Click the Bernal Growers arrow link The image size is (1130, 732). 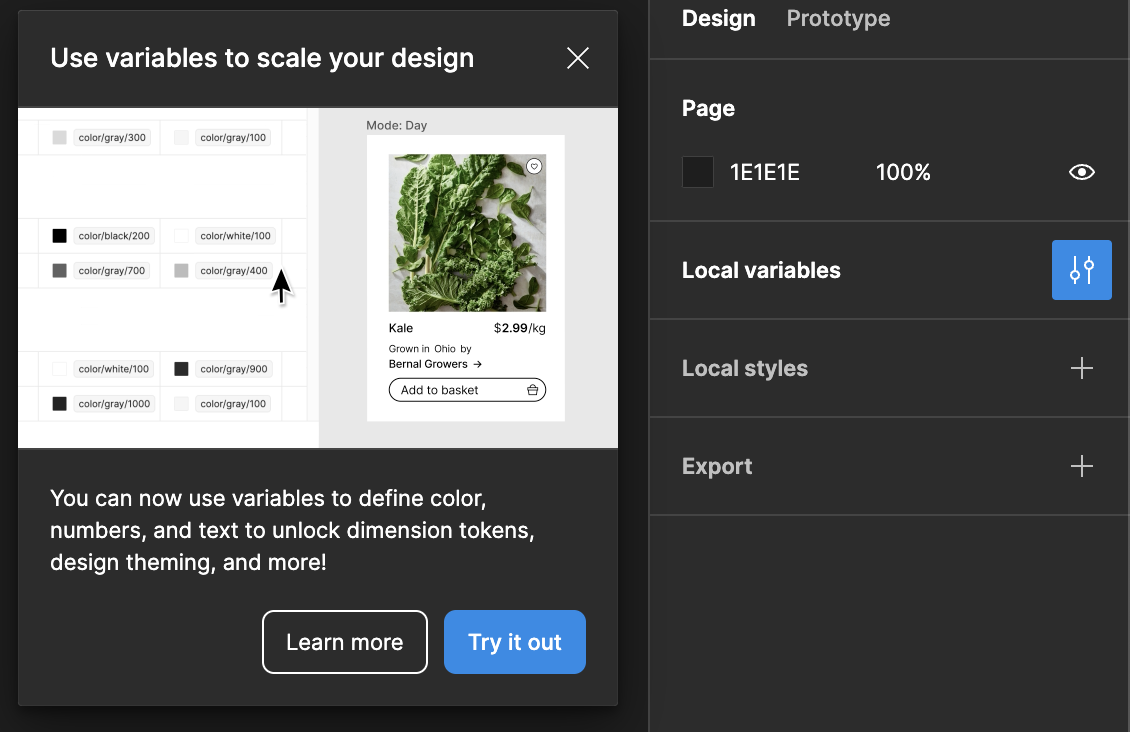coord(435,364)
